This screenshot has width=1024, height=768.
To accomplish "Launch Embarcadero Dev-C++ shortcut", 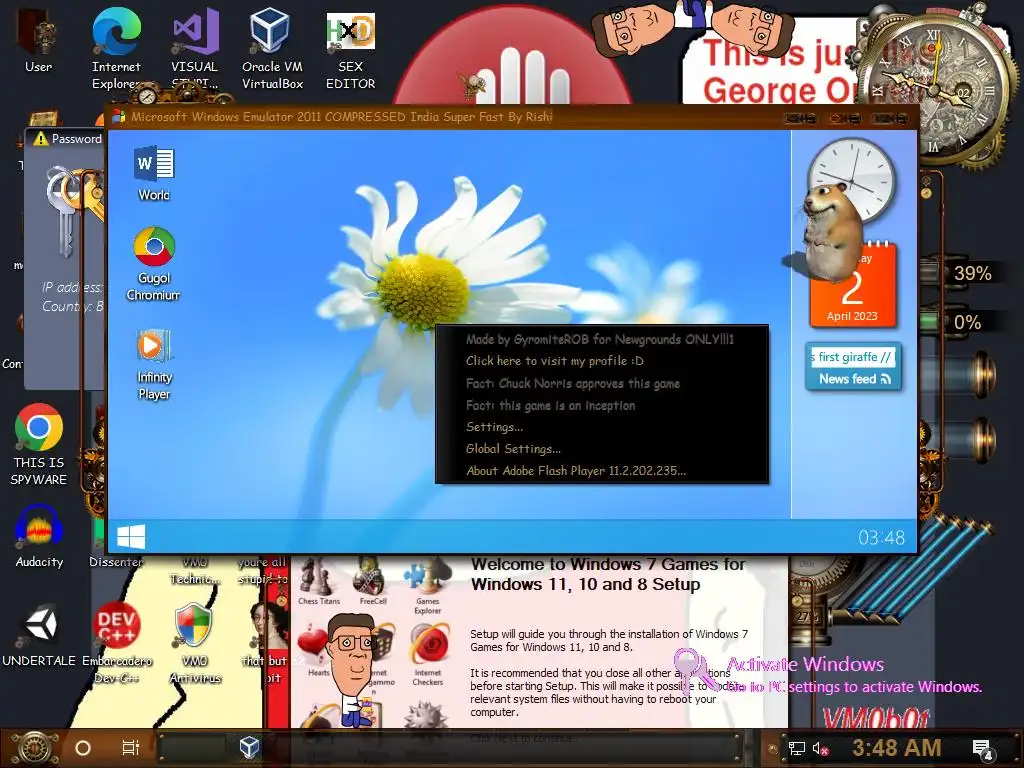I will 116,643.
